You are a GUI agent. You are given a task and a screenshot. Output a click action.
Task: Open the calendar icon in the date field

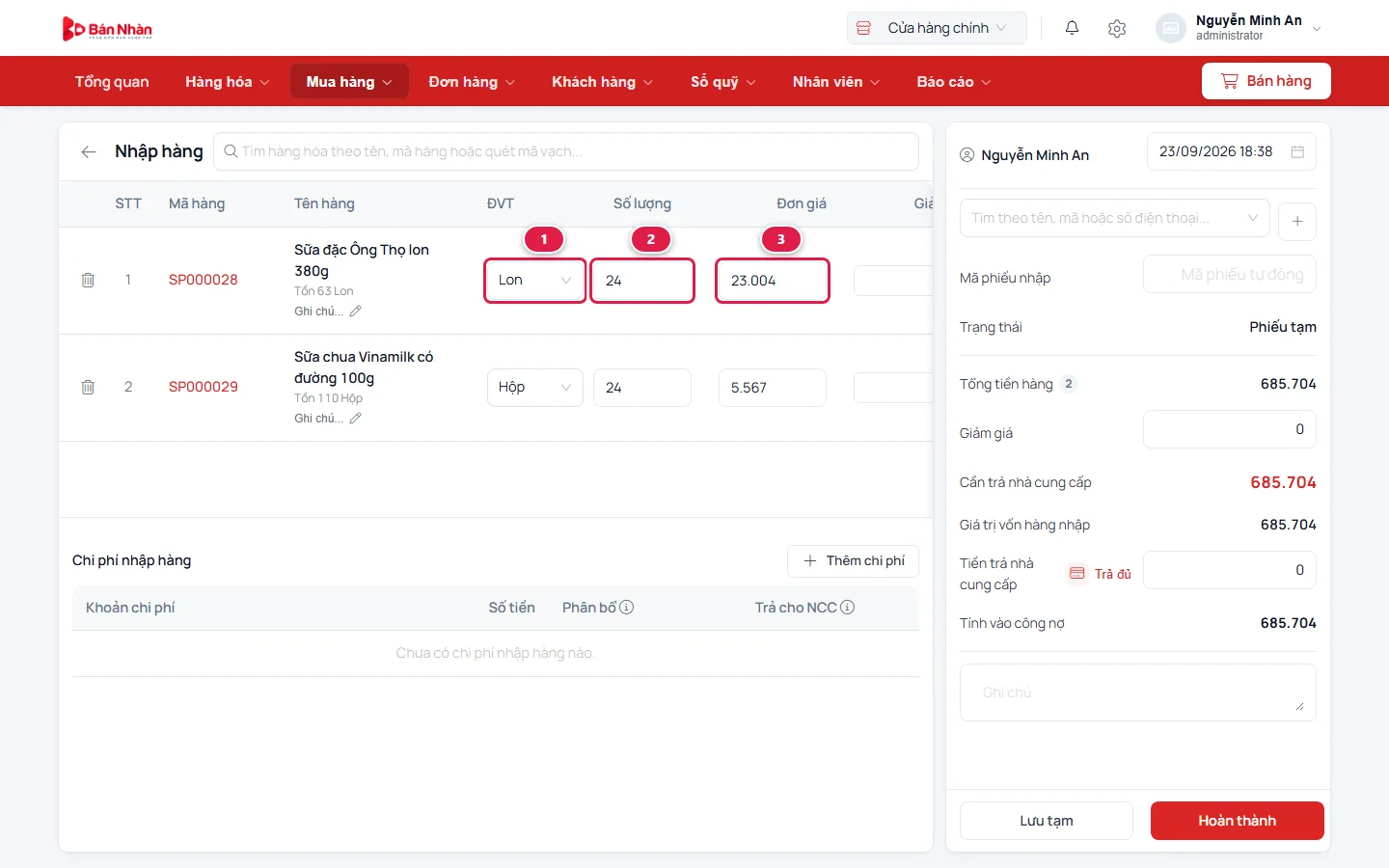click(1297, 151)
